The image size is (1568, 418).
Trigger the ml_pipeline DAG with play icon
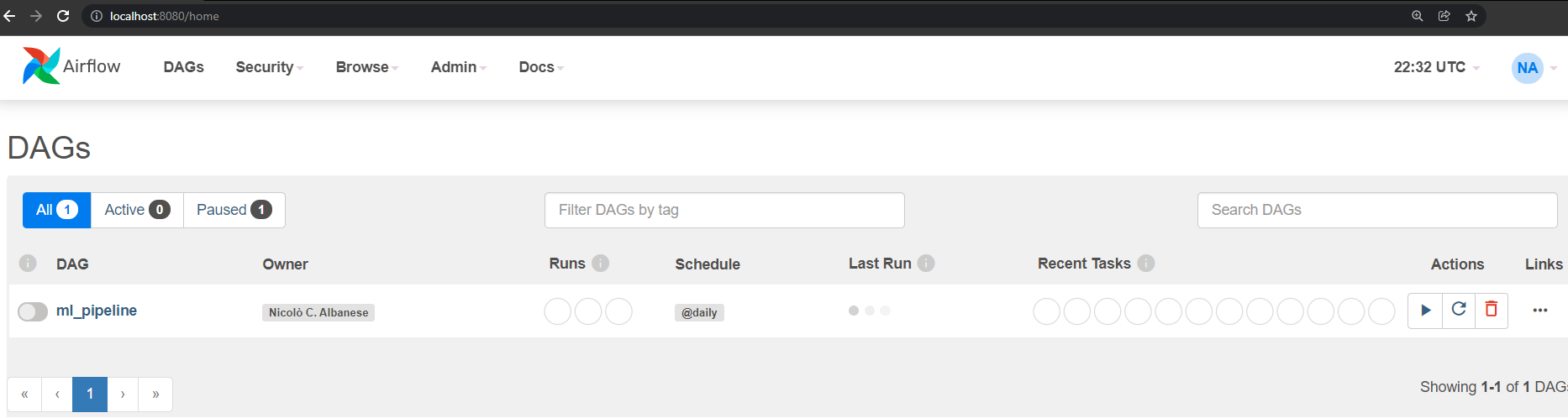pos(1425,311)
